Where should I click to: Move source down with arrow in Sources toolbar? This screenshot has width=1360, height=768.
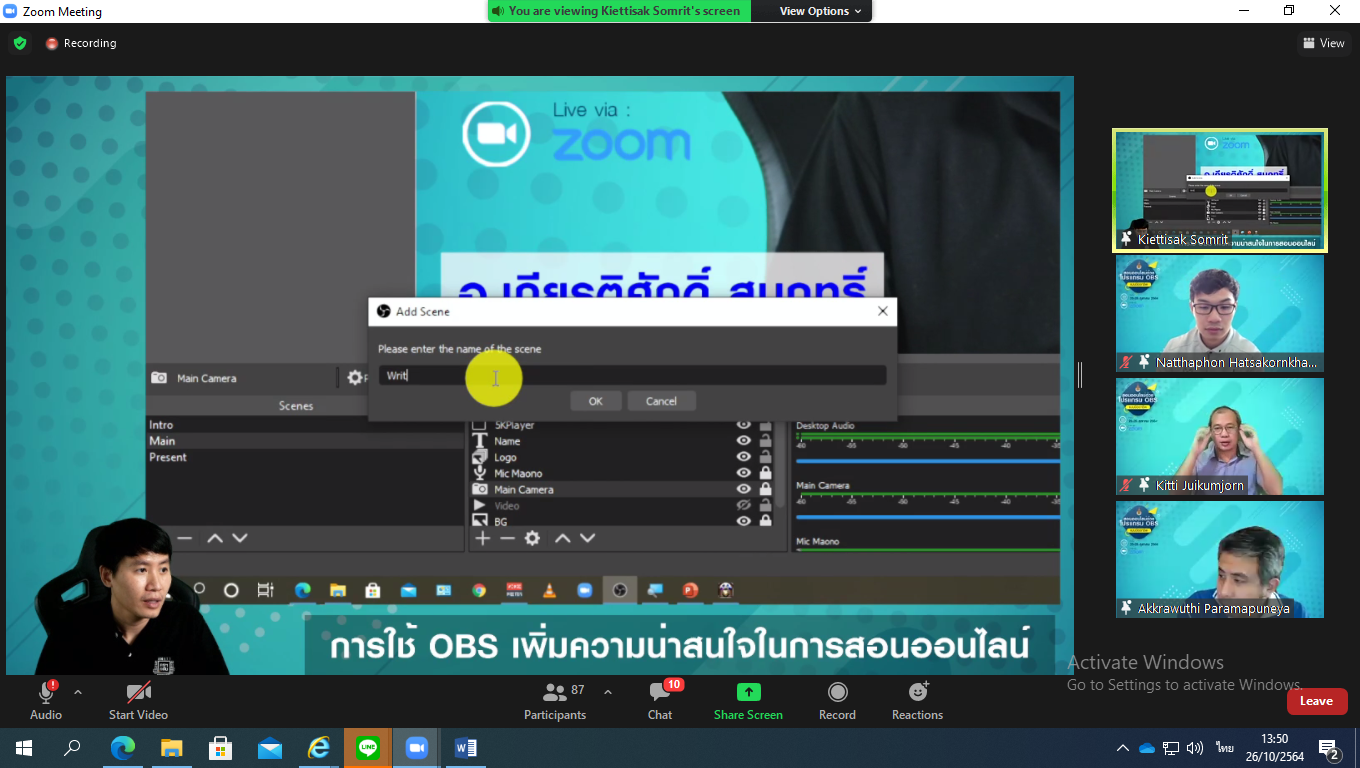click(x=588, y=538)
